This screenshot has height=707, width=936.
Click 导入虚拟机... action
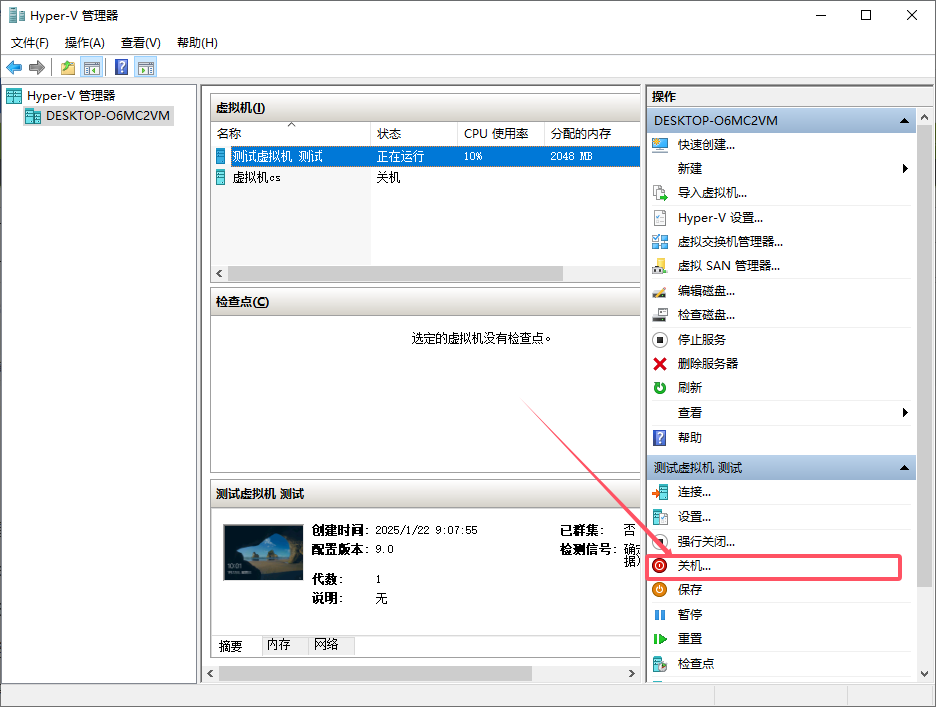pyautogui.click(x=712, y=193)
